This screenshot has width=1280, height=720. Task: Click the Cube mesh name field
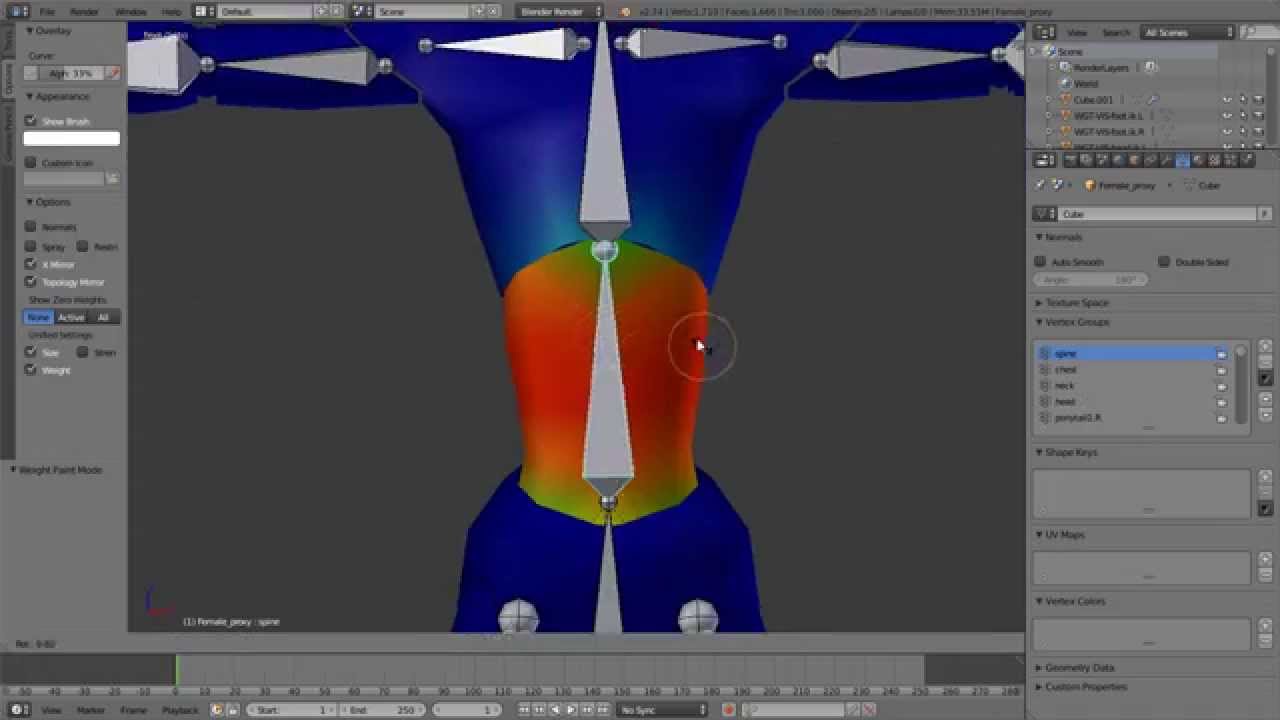pyautogui.click(x=1158, y=214)
